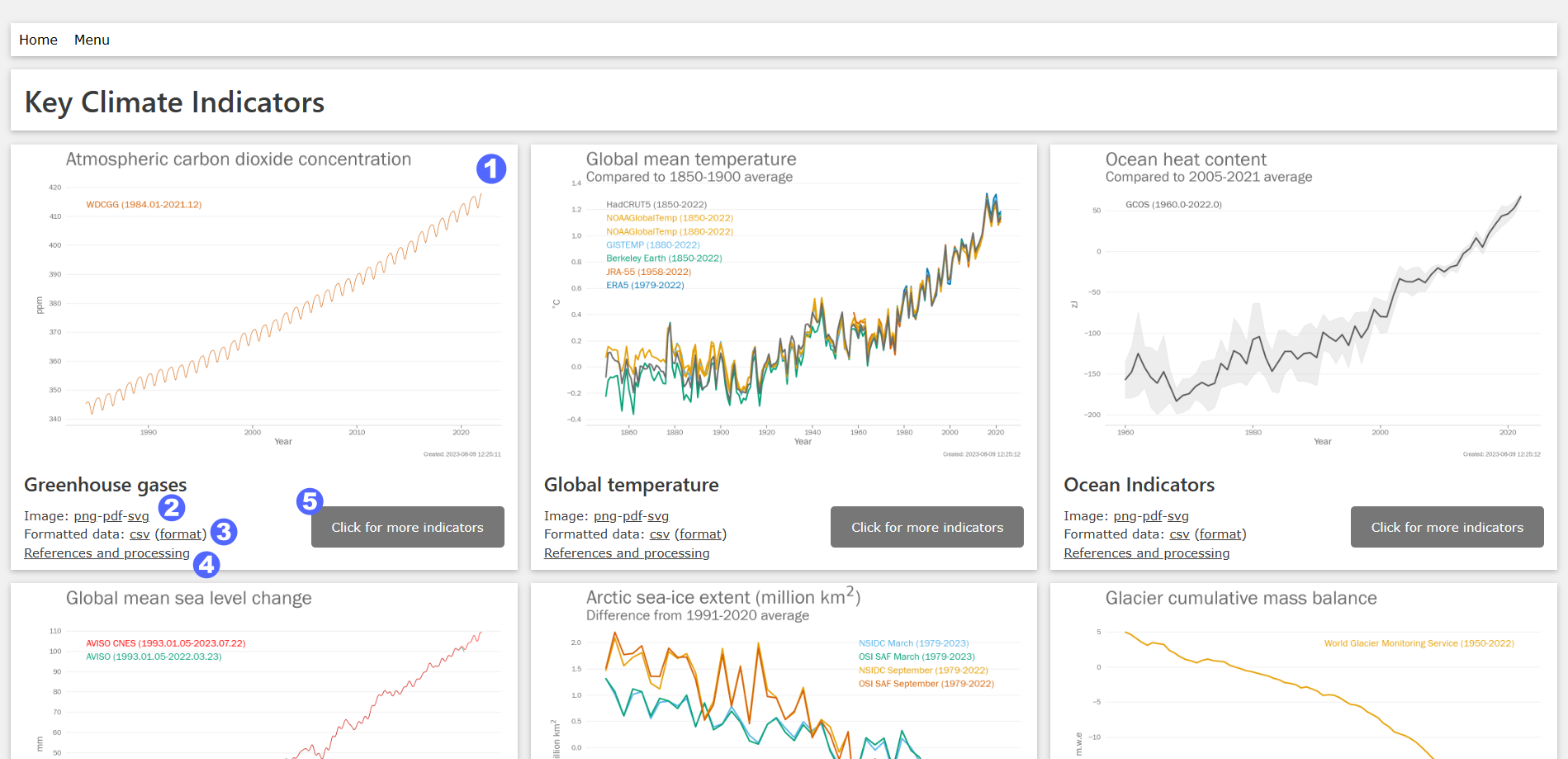Select the NSIDC March (1979-2023) legend label
Image resolution: width=1568 pixels, height=759 pixels.
913,643
